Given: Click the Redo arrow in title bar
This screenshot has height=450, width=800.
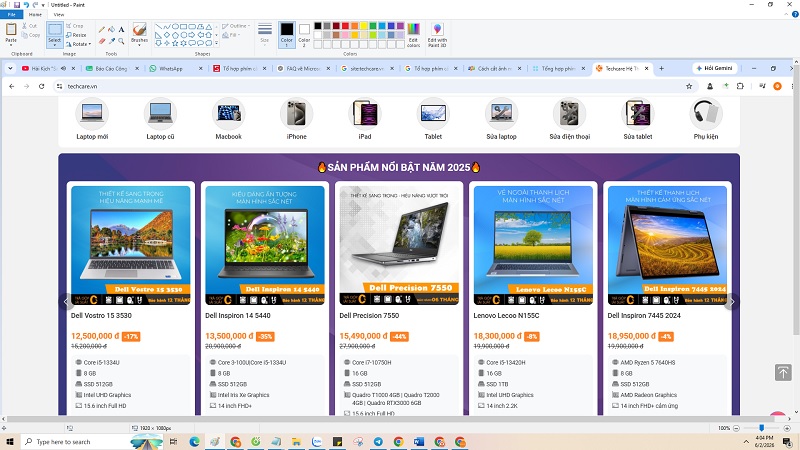Looking at the screenshot, I should (35, 5).
